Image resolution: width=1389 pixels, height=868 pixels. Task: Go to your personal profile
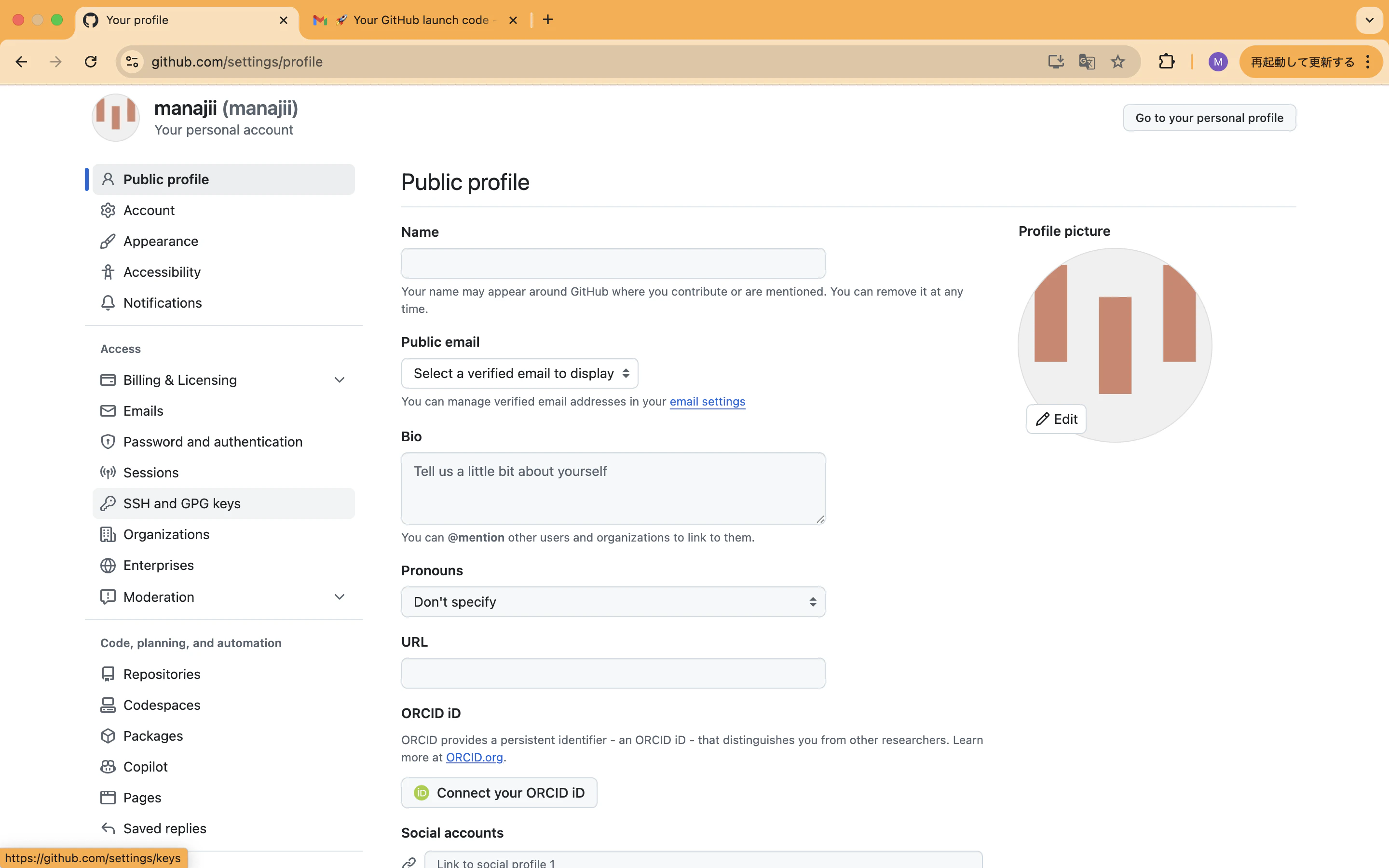1210,118
